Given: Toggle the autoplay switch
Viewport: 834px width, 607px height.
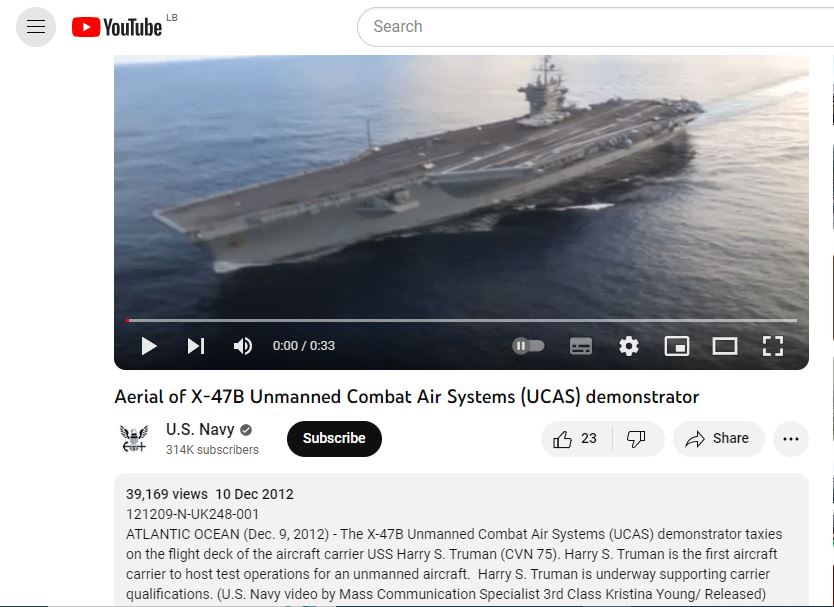Looking at the screenshot, I should coord(528,346).
